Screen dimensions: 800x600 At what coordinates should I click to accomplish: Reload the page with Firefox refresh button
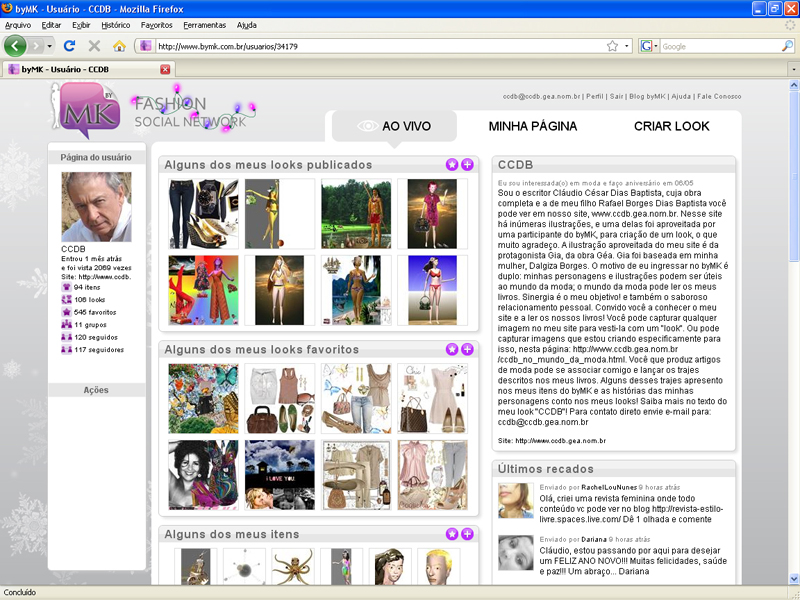tap(69, 46)
